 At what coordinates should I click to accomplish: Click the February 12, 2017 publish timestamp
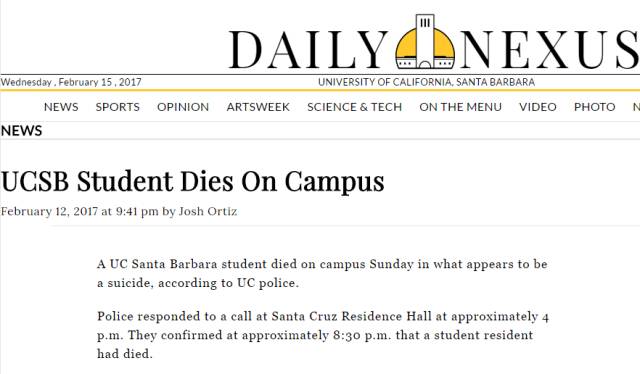[x=79, y=211]
